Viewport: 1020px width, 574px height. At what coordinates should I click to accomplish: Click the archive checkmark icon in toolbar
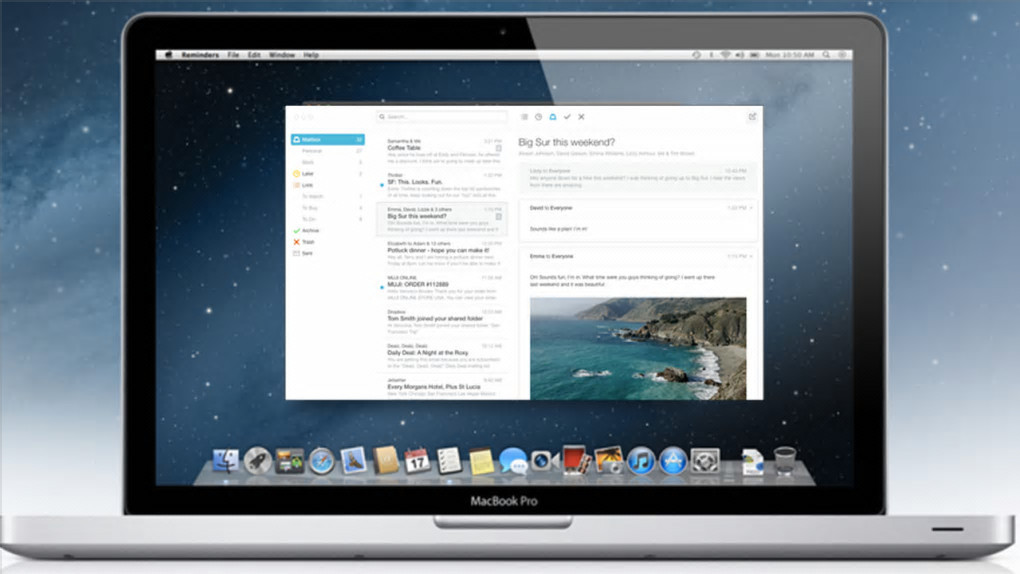(x=567, y=117)
